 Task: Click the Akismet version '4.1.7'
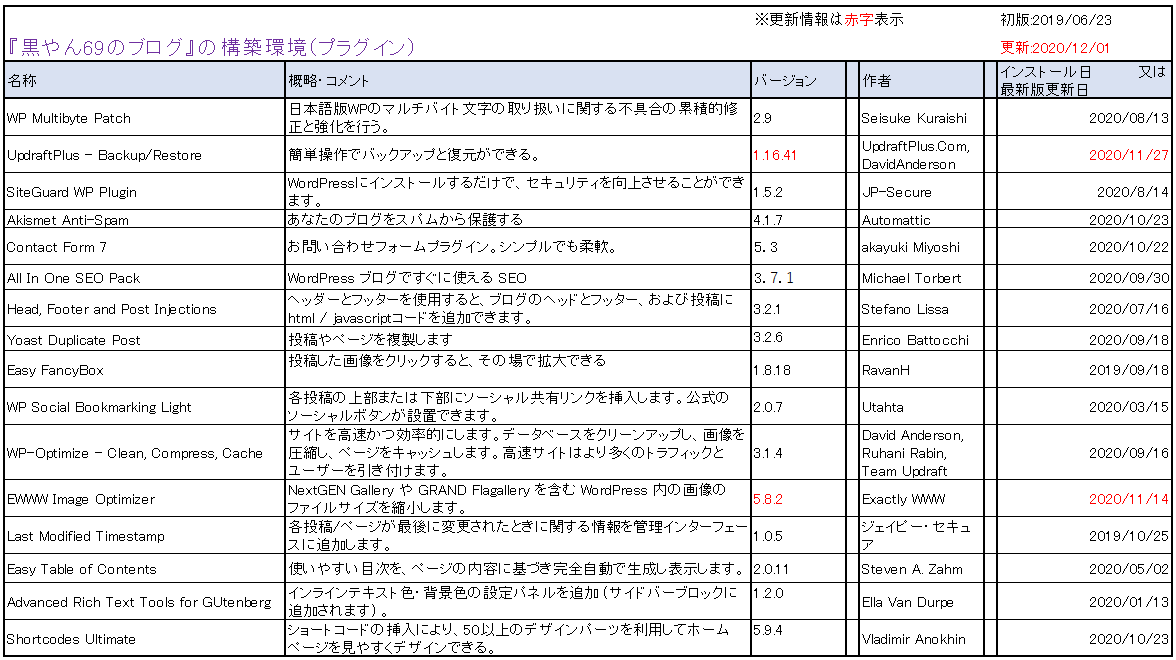768,220
